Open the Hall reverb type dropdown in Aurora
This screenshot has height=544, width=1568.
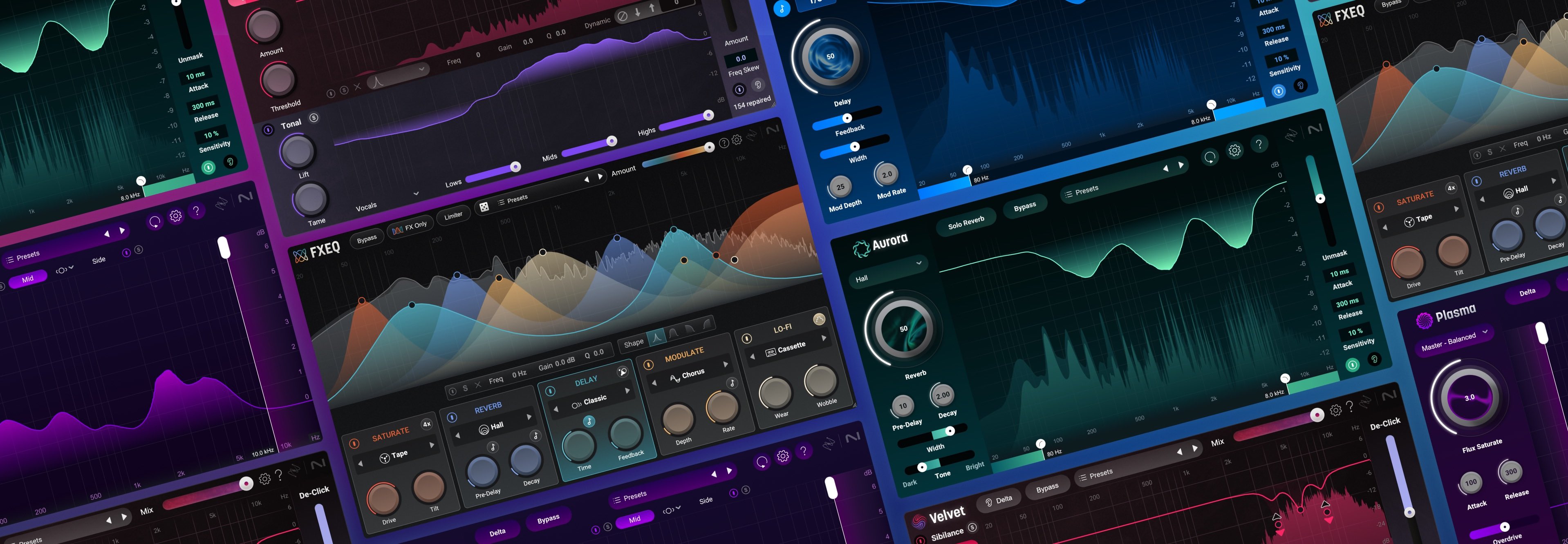tap(888, 272)
